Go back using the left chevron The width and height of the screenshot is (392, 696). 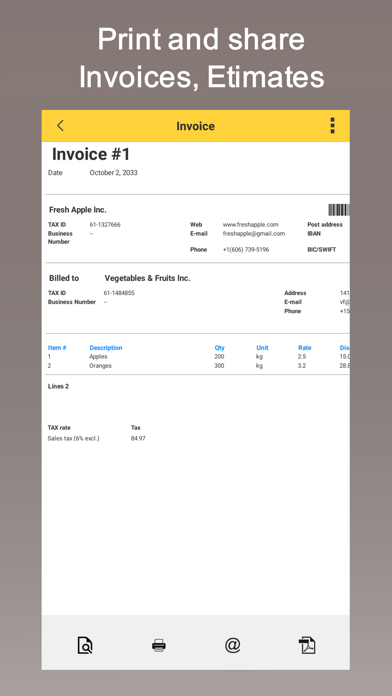point(60,126)
